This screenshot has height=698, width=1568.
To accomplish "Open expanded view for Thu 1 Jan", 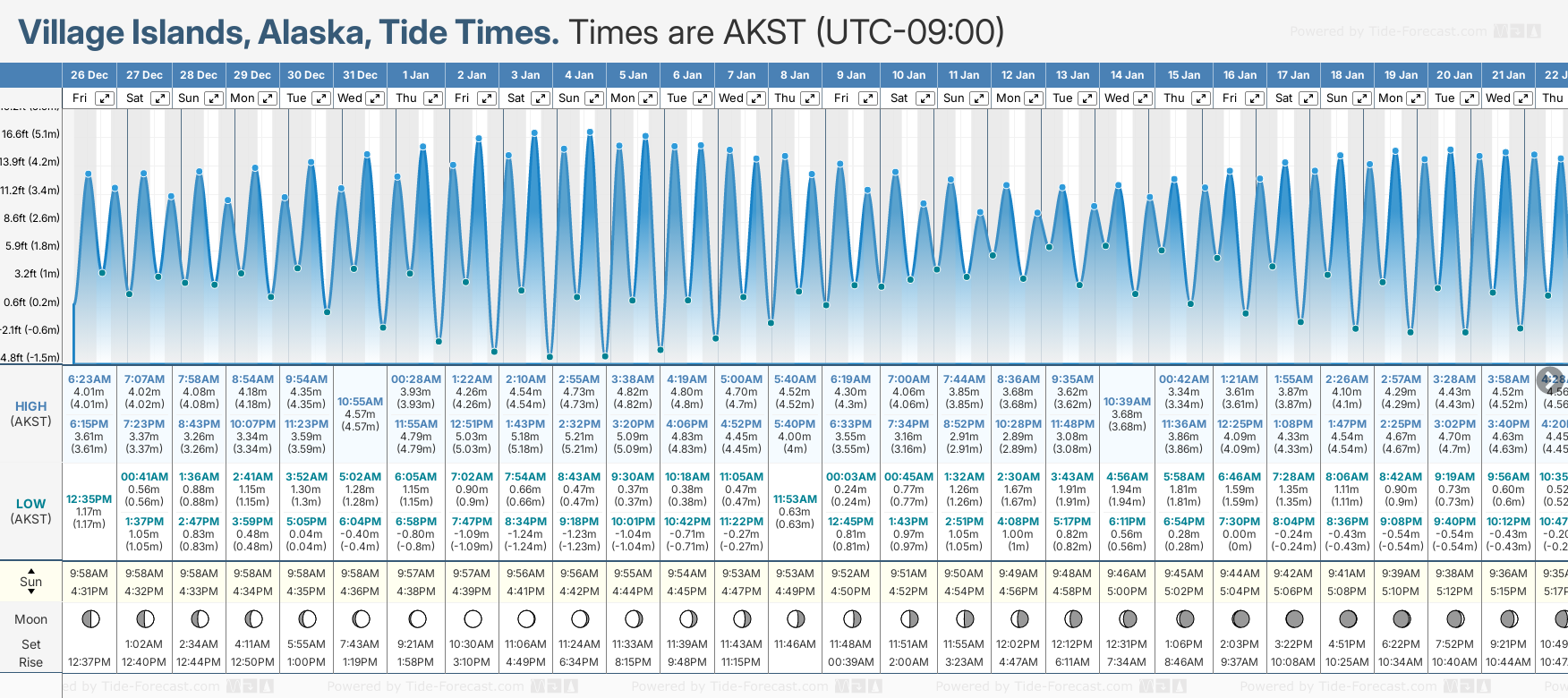I will click(432, 98).
